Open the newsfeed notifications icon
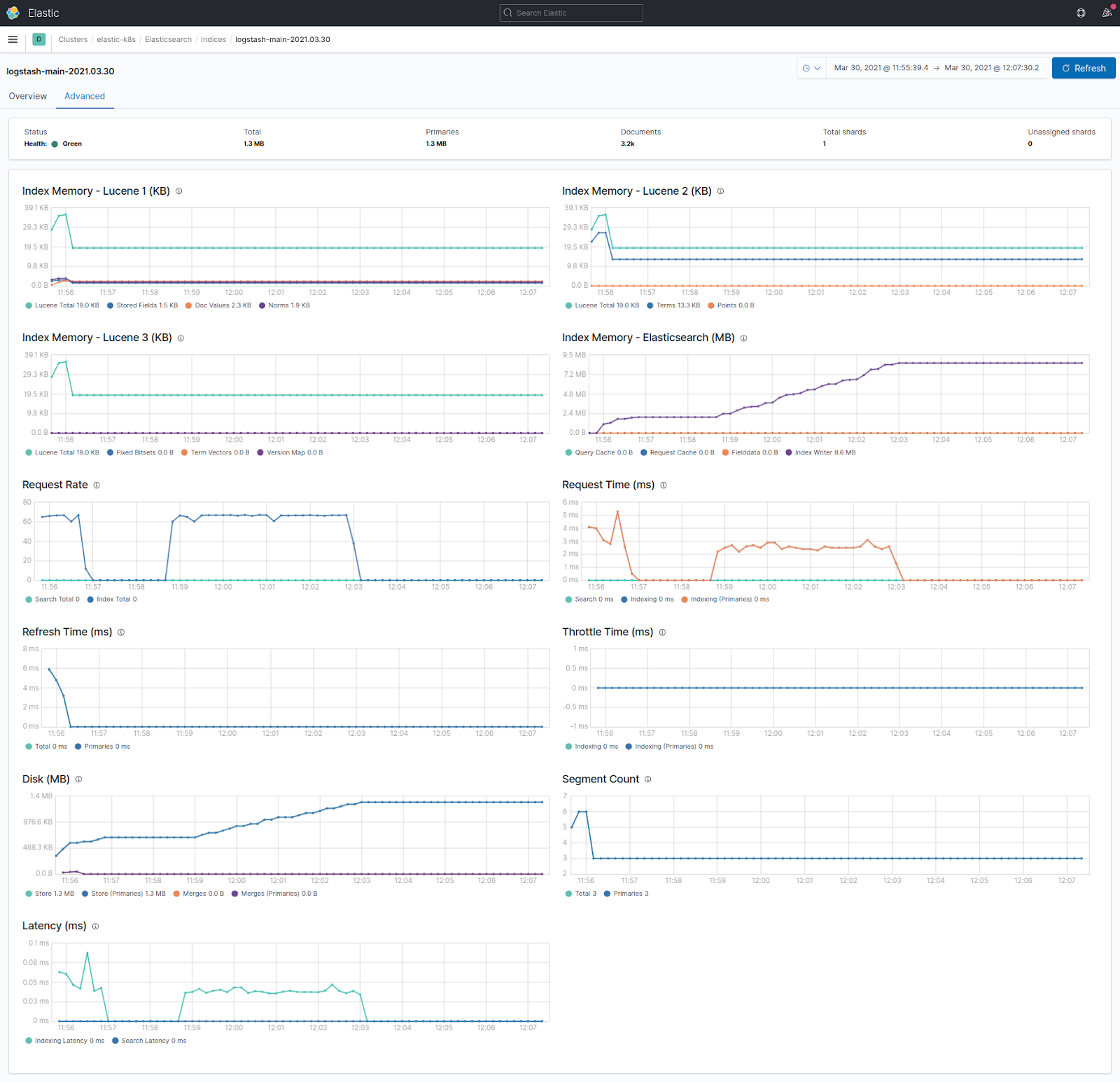Screen dimensions: 1120x1082 tap(1107, 13)
